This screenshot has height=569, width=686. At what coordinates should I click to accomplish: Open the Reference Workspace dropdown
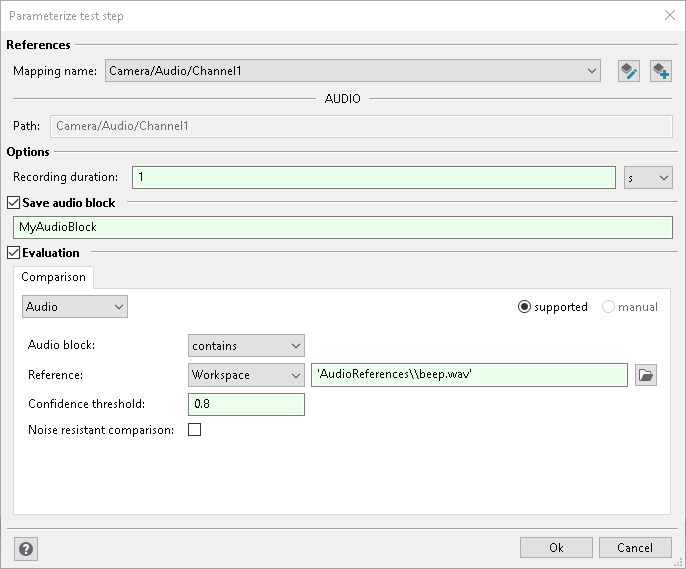tap(246, 375)
